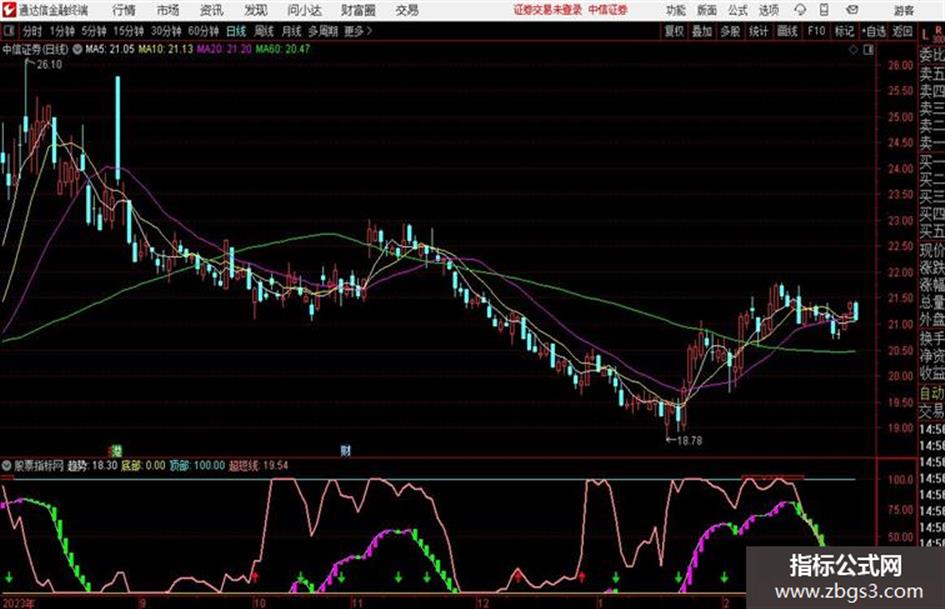Open the customer service headset icon
The image size is (945, 609).
coord(800,10)
